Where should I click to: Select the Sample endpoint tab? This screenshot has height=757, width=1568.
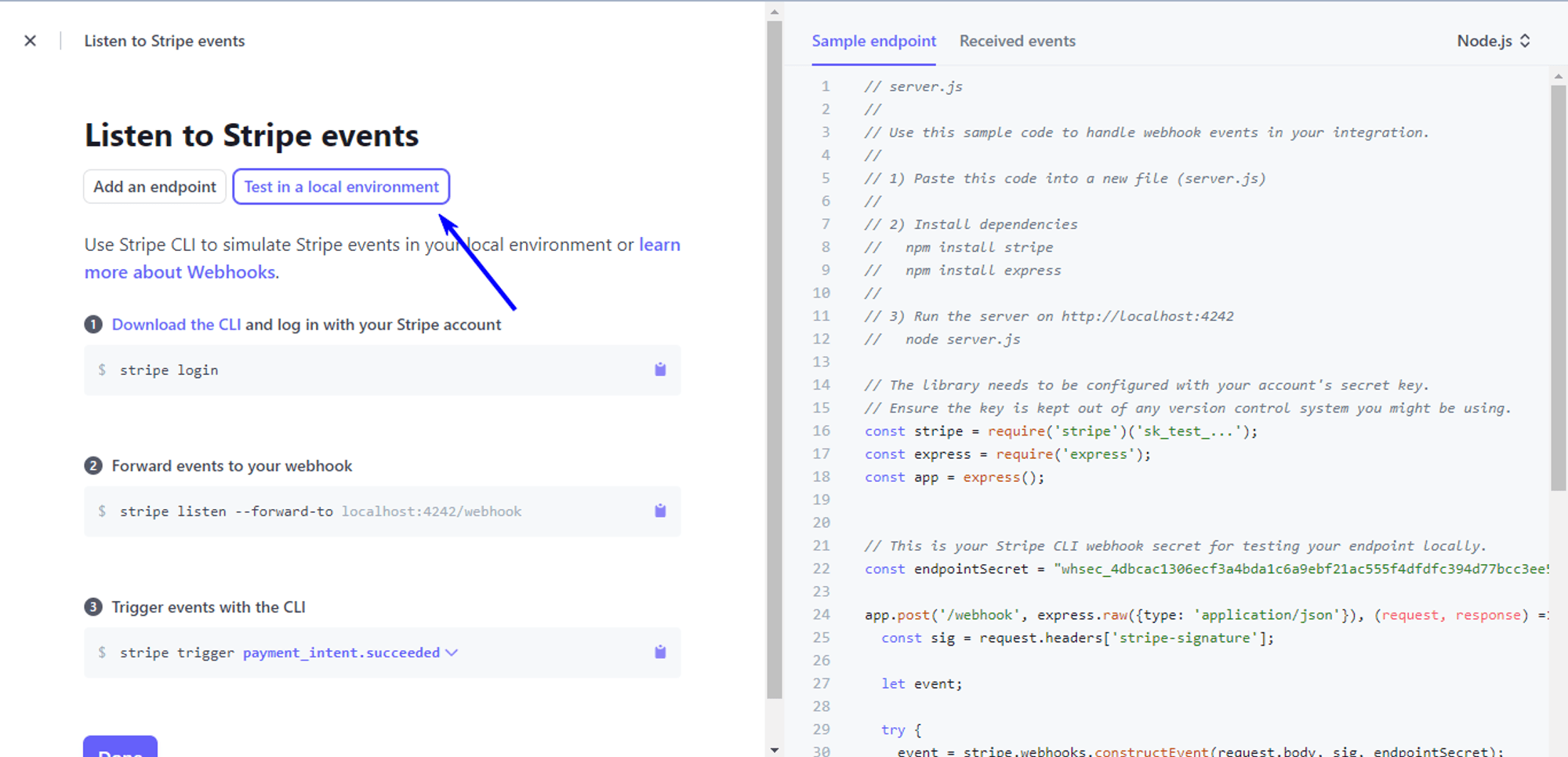tap(873, 41)
